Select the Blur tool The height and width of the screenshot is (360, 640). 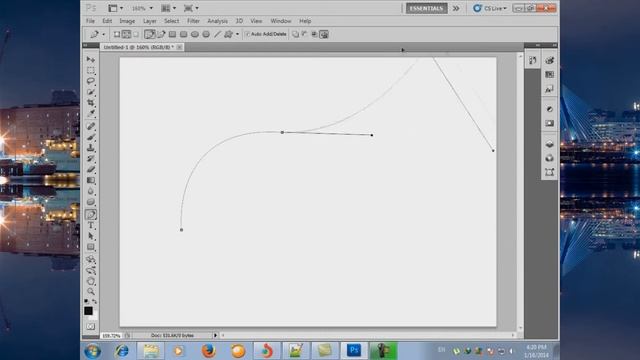click(91, 191)
